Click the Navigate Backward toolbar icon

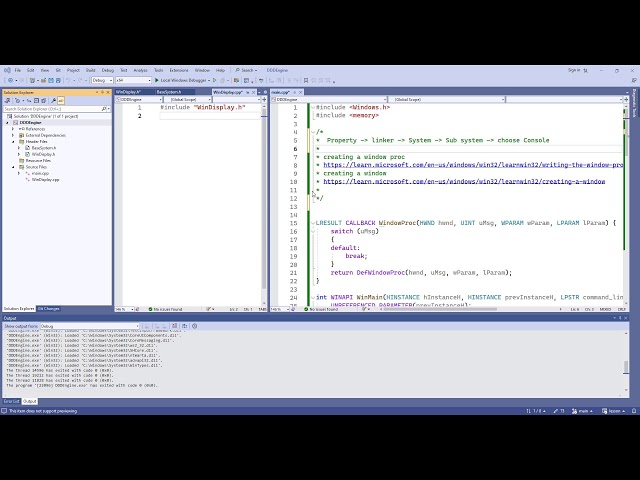(x=11, y=80)
